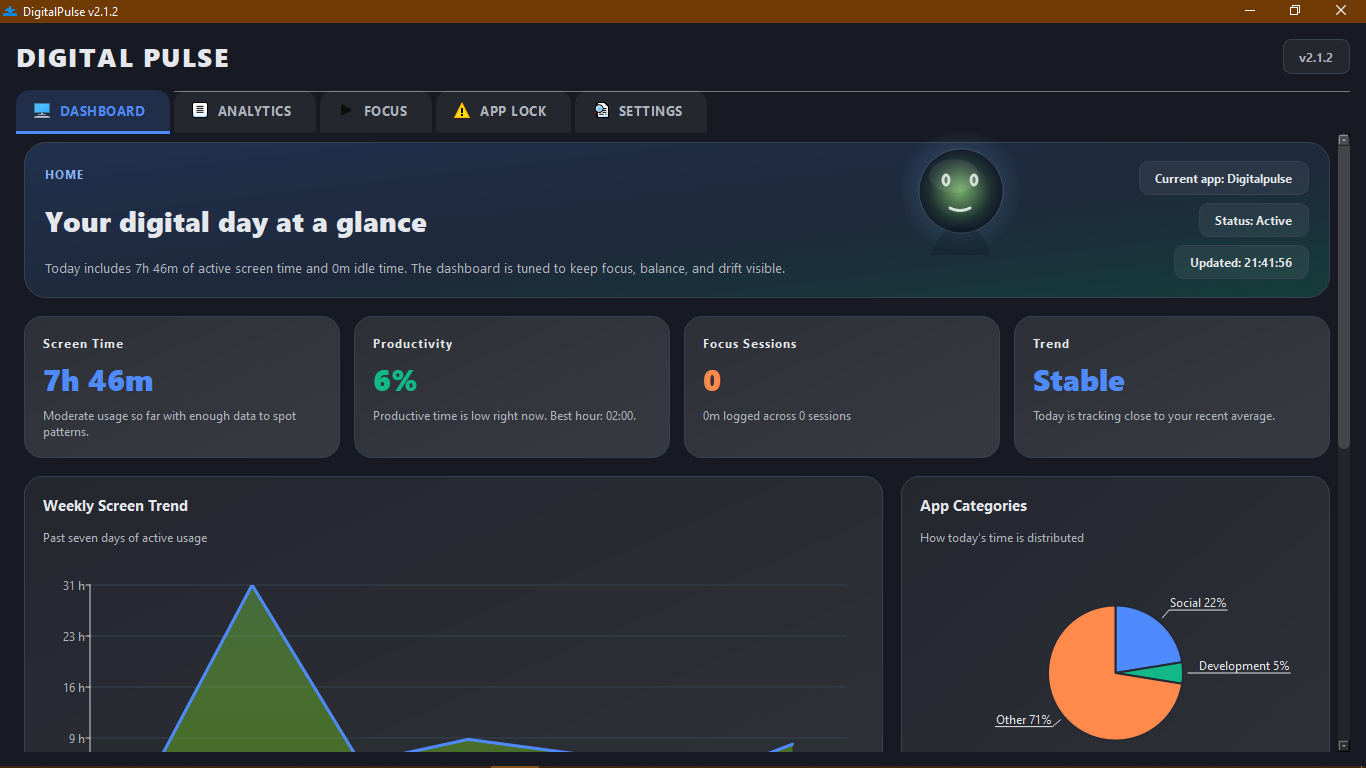
Task: Click the DigitalPulse title bar app icon
Action: tap(11, 11)
